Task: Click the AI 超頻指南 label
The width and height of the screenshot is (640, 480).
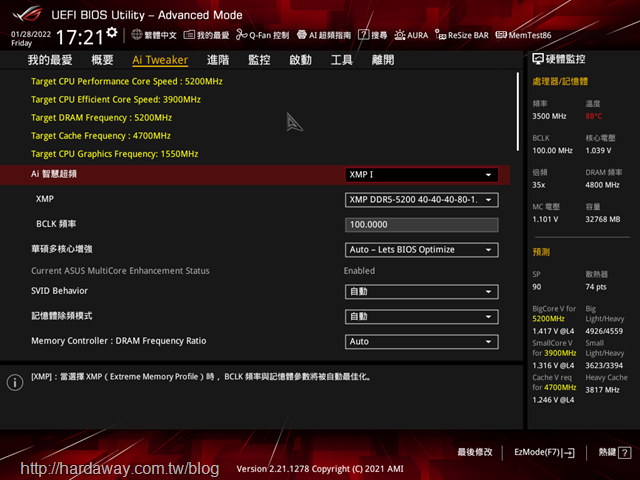Action: coord(330,35)
